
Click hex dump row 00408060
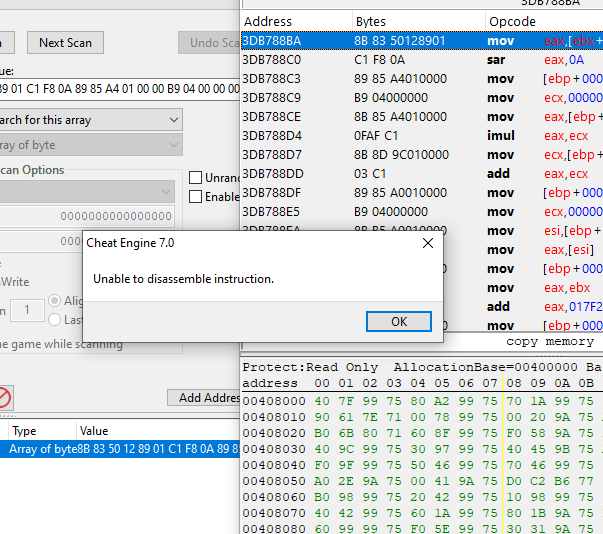[x=422, y=497]
